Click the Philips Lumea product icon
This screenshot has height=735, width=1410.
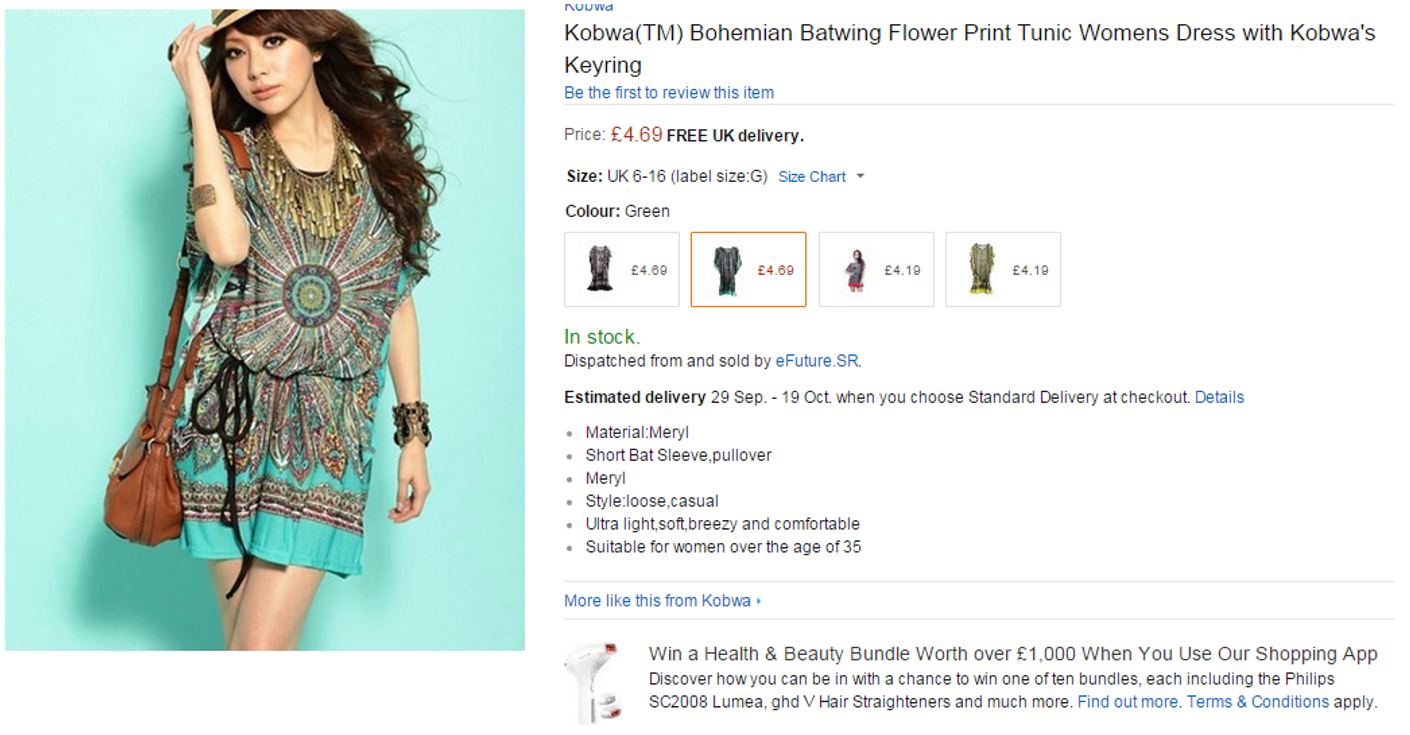click(593, 681)
